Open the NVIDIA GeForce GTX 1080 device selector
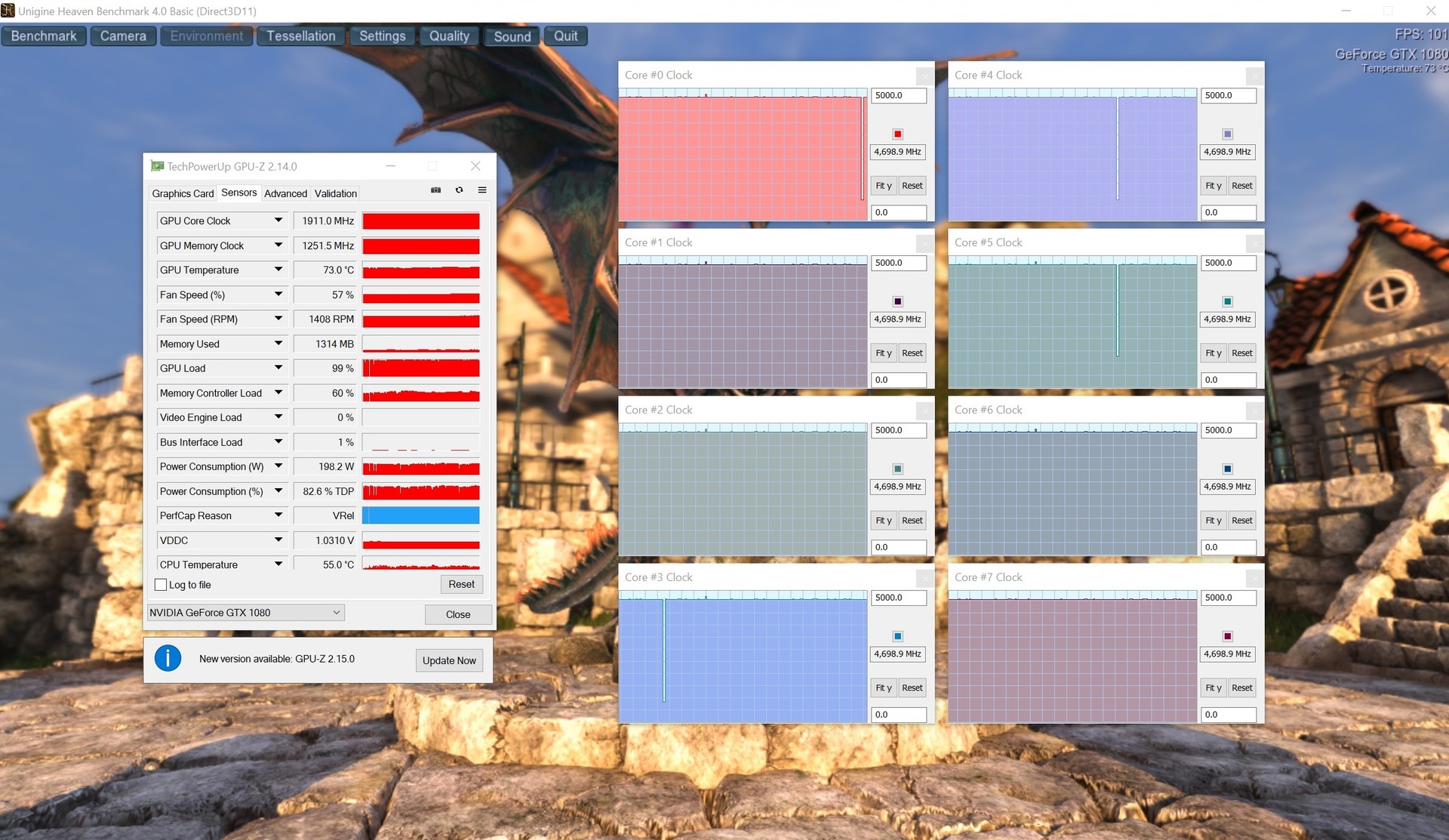 point(246,613)
